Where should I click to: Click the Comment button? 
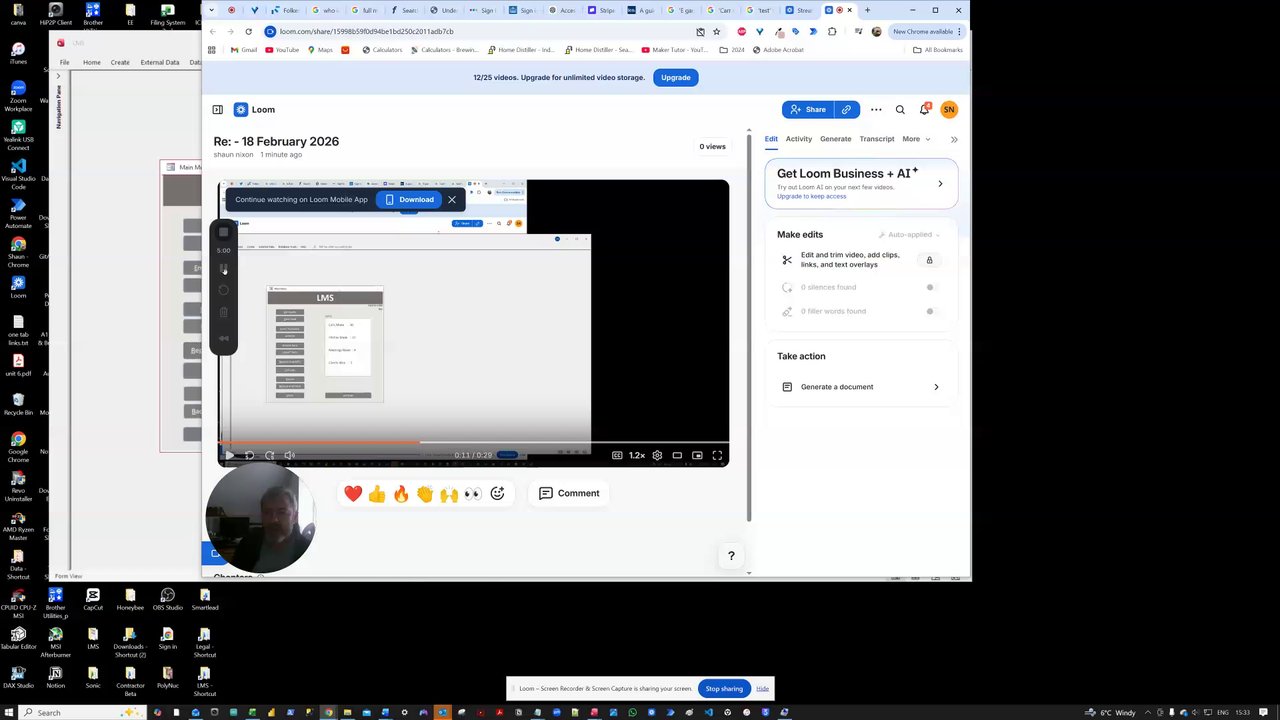coord(569,493)
